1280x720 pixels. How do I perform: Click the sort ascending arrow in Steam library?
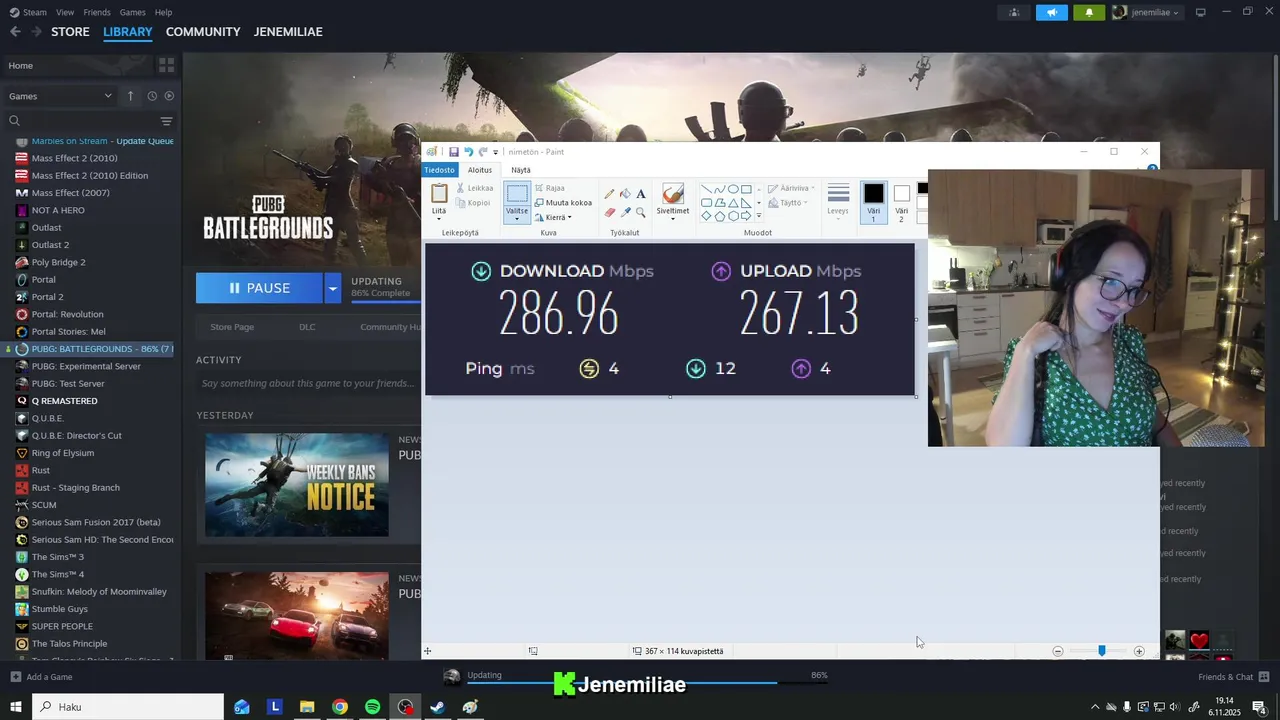pos(130,96)
